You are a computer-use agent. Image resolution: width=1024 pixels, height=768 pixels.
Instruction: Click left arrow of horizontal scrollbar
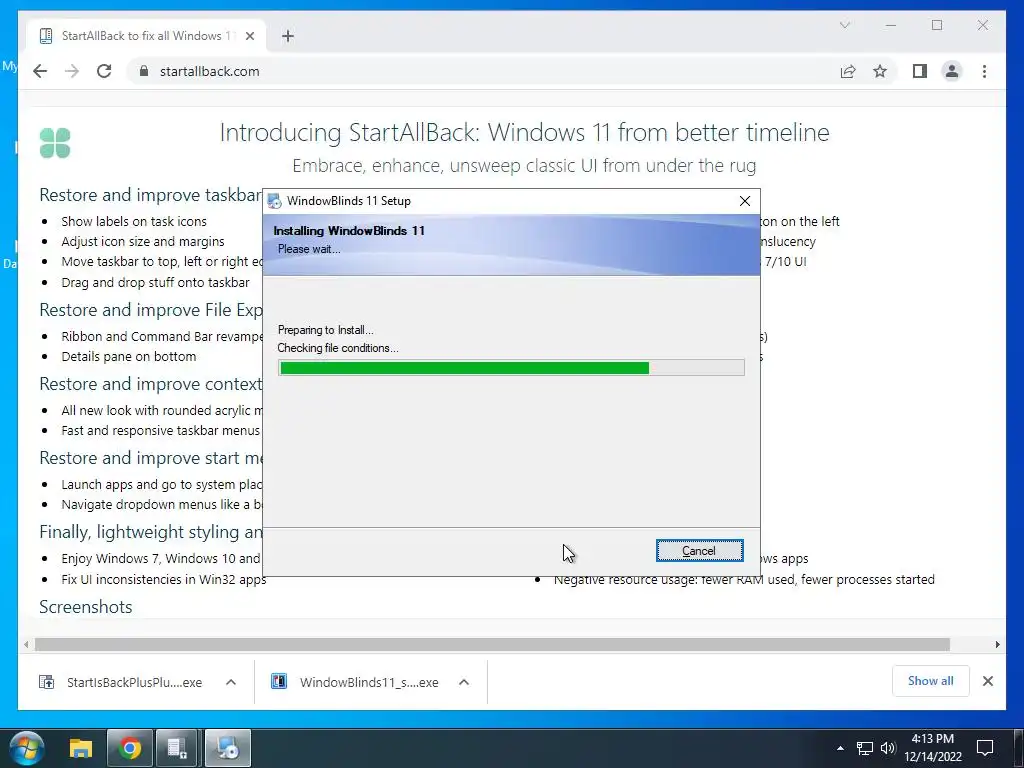point(26,645)
